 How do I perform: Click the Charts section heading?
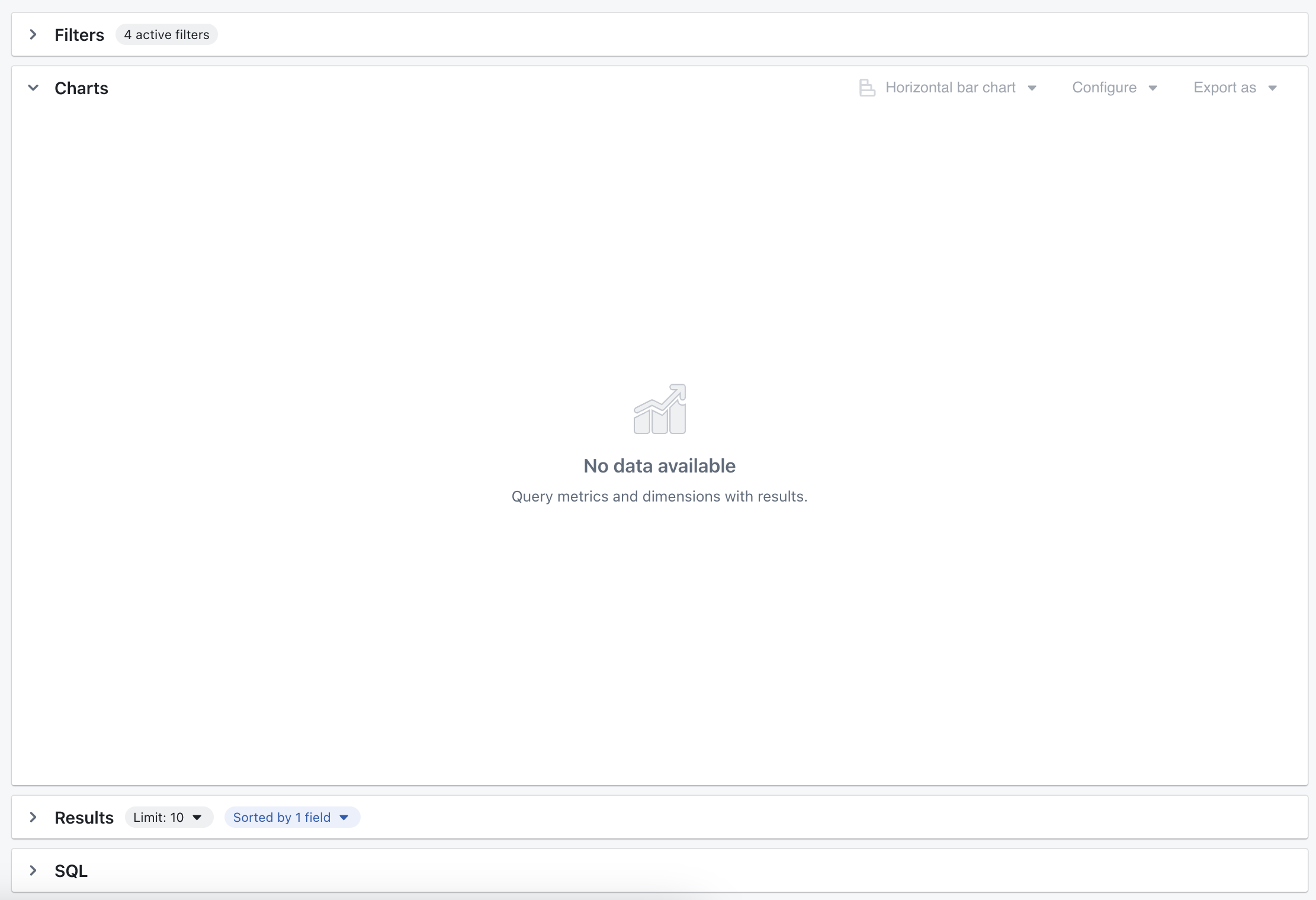pos(81,88)
